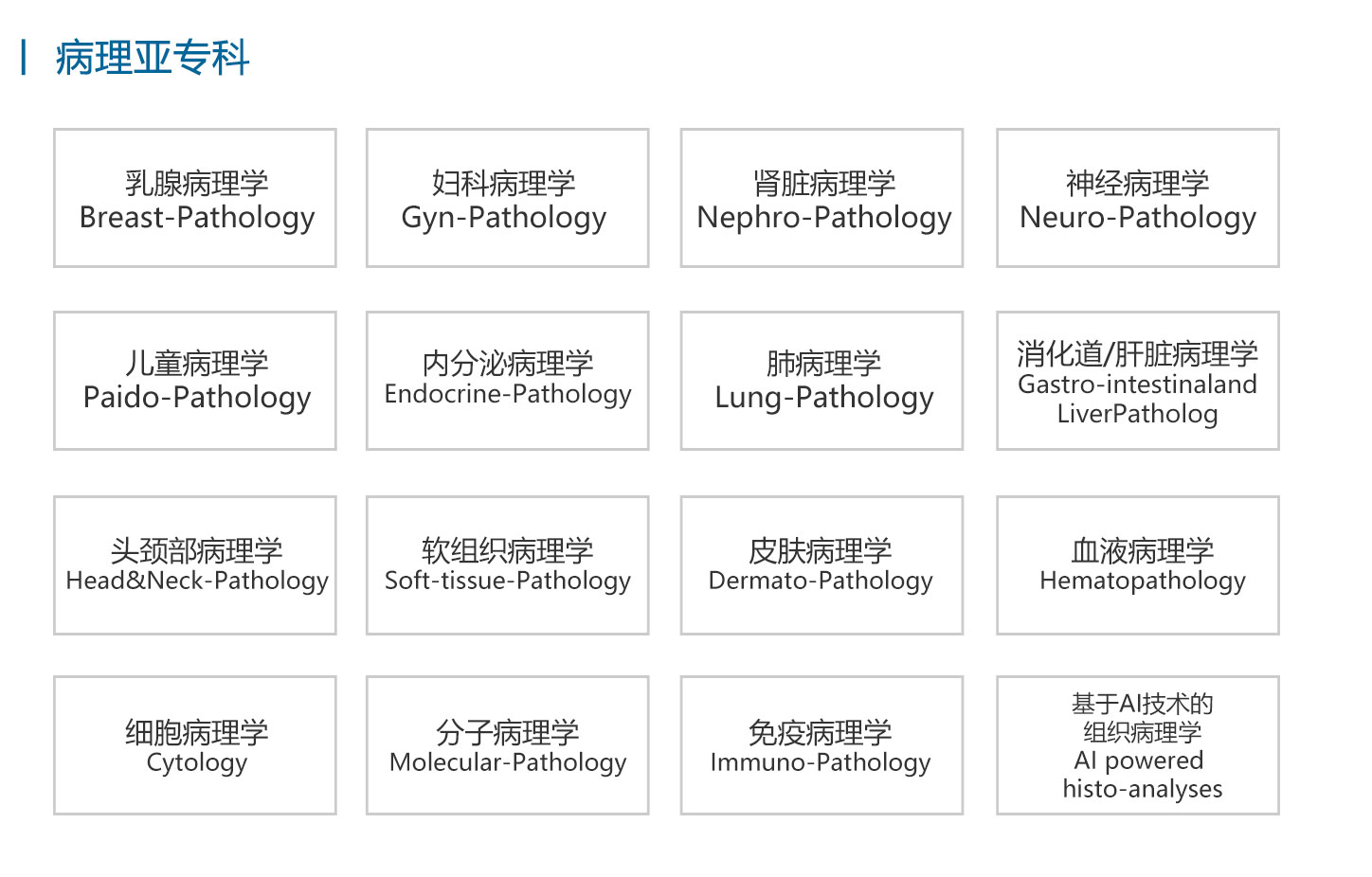1372x877 pixels.
Task: Select the Nephro-Pathology tile
Action: pos(821,198)
